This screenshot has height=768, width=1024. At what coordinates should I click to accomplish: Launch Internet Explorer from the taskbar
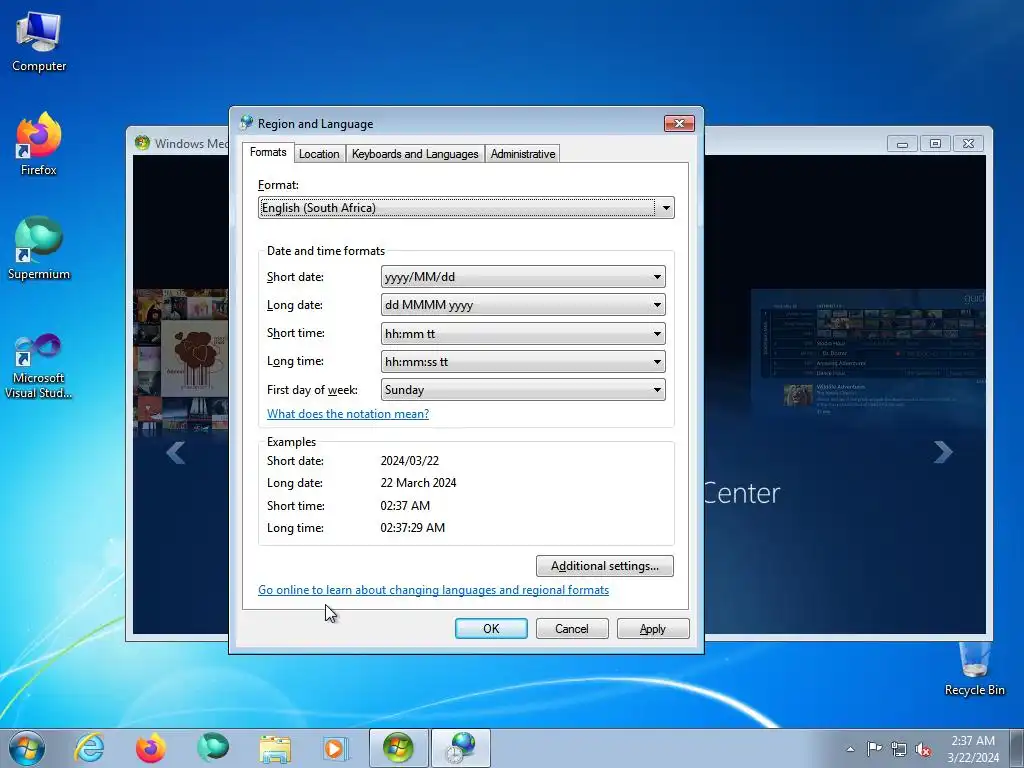click(89, 748)
